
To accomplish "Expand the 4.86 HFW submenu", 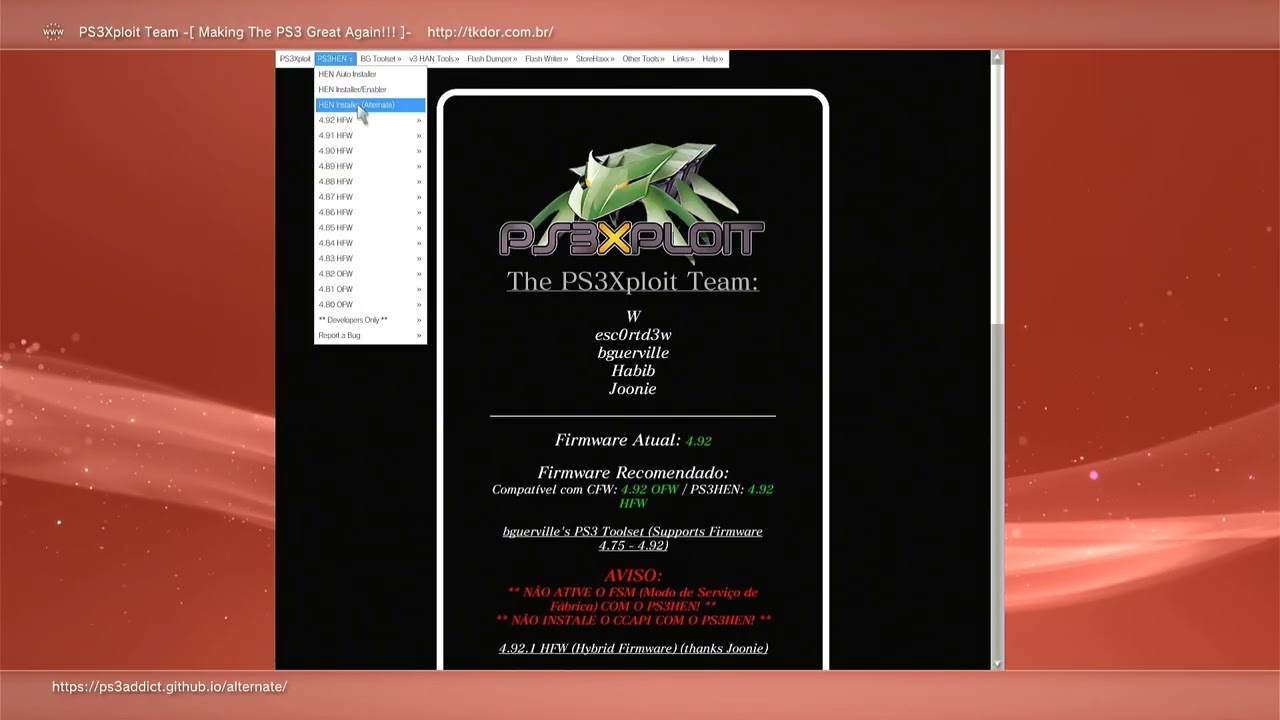I will click(x=370, y=212).
